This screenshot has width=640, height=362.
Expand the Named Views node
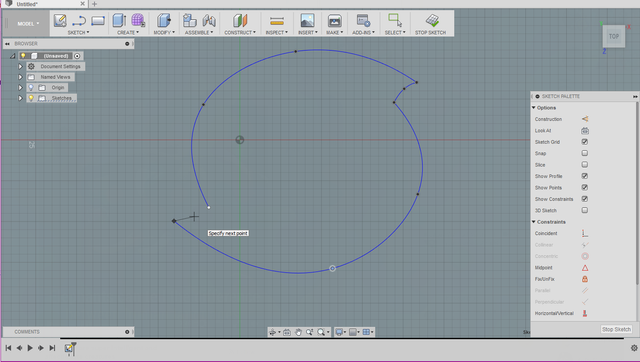pyautogui.click(x=20, y=77)
